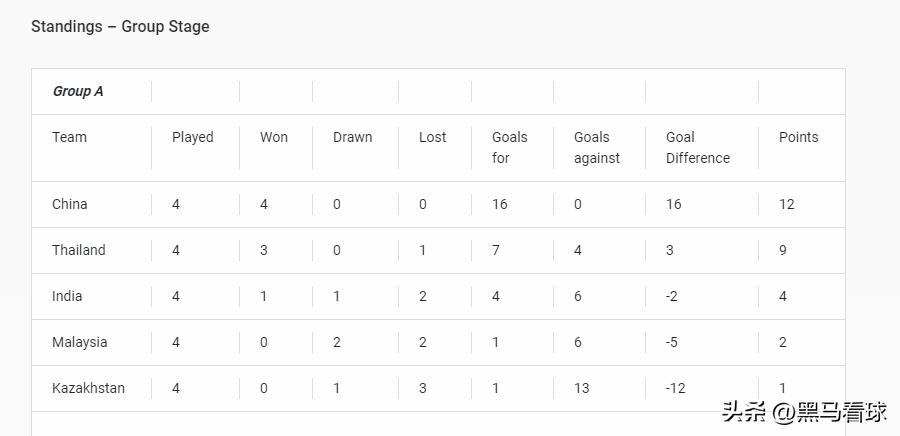This screenshot has height=436, width=900.
Task: Select the Won column header
Action: (274, 137)
